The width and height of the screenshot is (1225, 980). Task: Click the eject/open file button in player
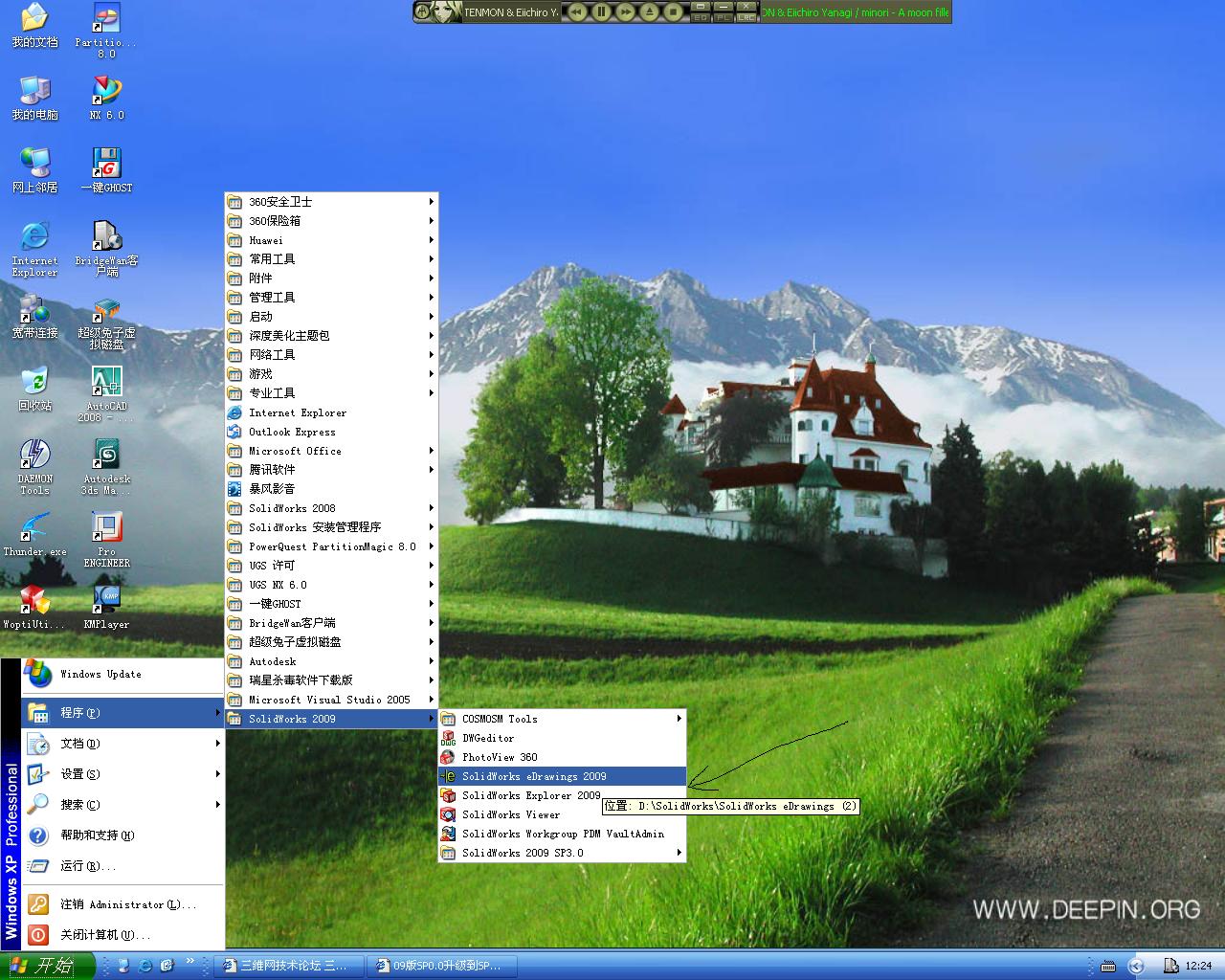click(x=649, y=12)
